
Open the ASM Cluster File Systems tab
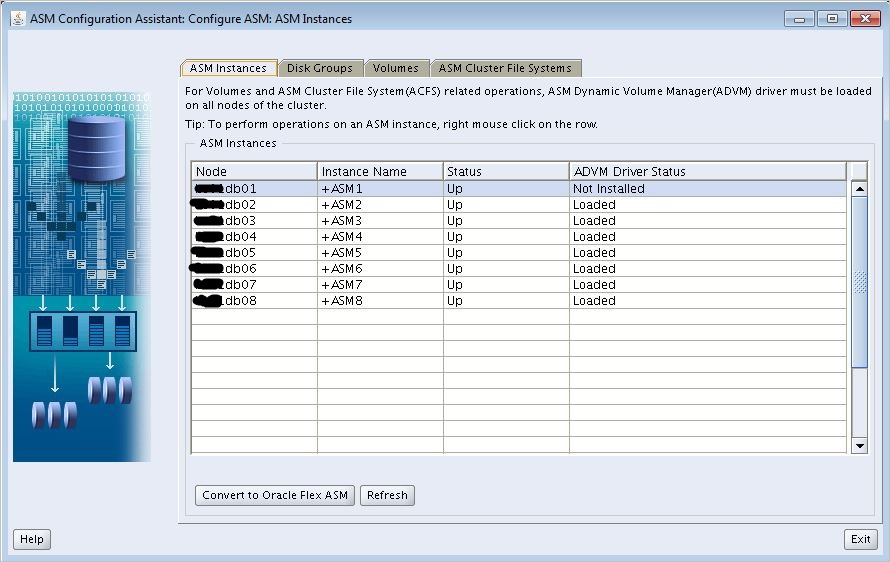pos(505,68)
